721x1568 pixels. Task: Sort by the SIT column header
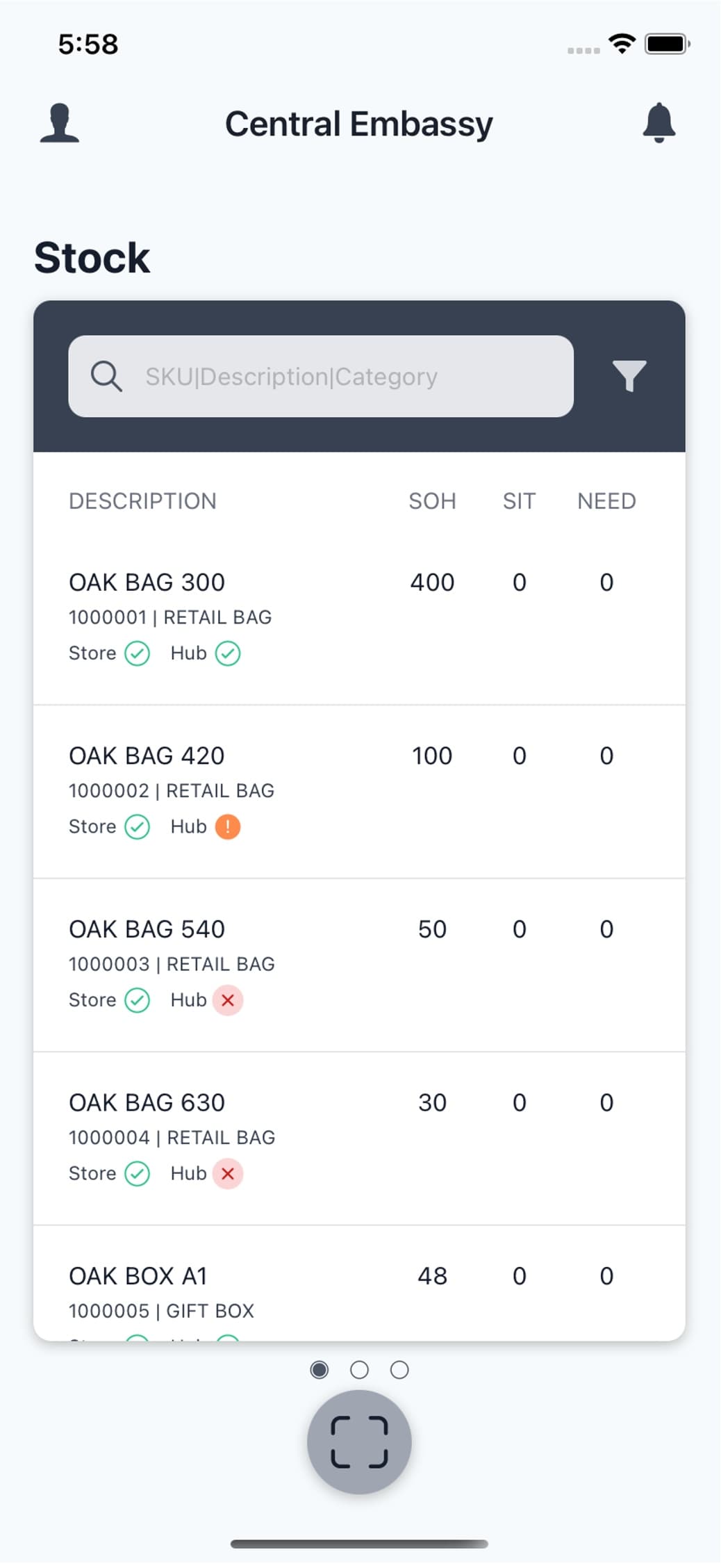(x=519, y=501)
